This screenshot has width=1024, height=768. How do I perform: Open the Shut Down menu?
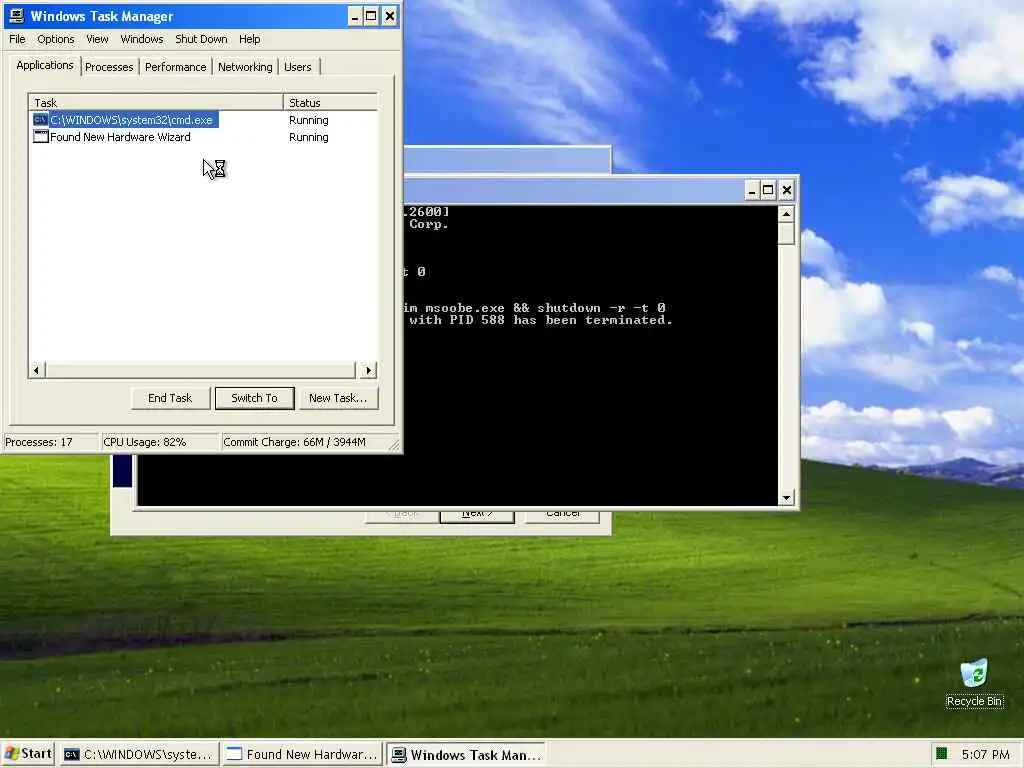coord(201,39)
